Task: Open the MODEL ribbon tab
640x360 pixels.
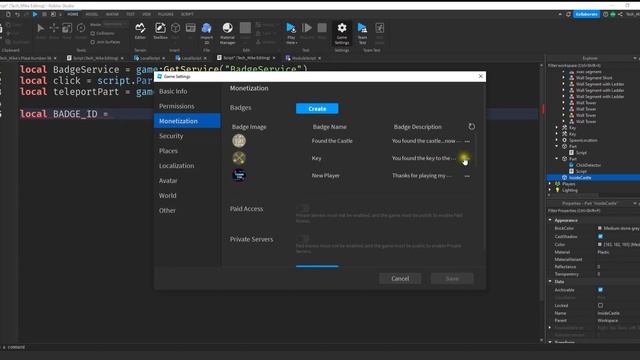Action: (x=92, y=14)
